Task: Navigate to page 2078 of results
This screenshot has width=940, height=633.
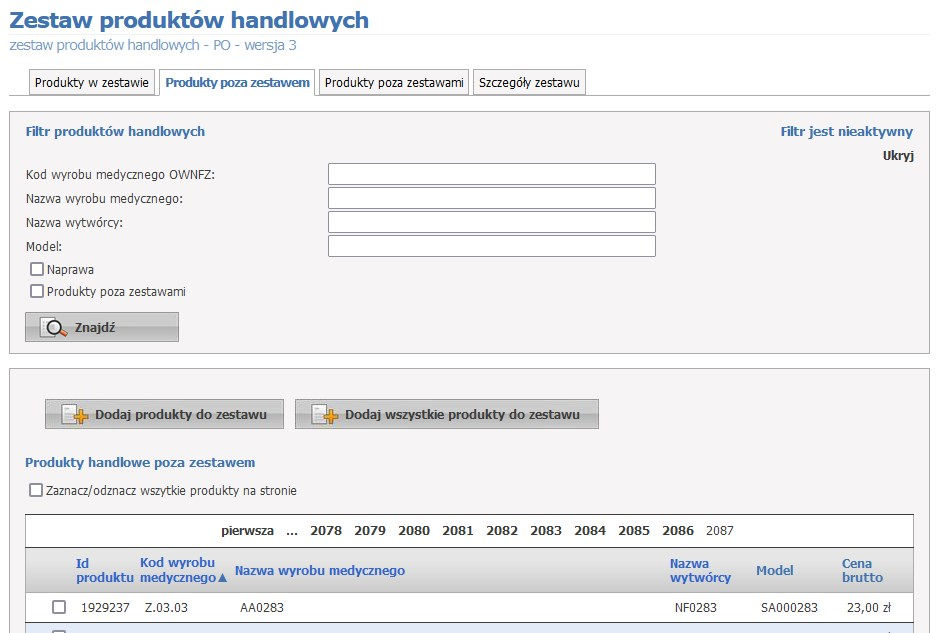Action: (x=326, y=531)
